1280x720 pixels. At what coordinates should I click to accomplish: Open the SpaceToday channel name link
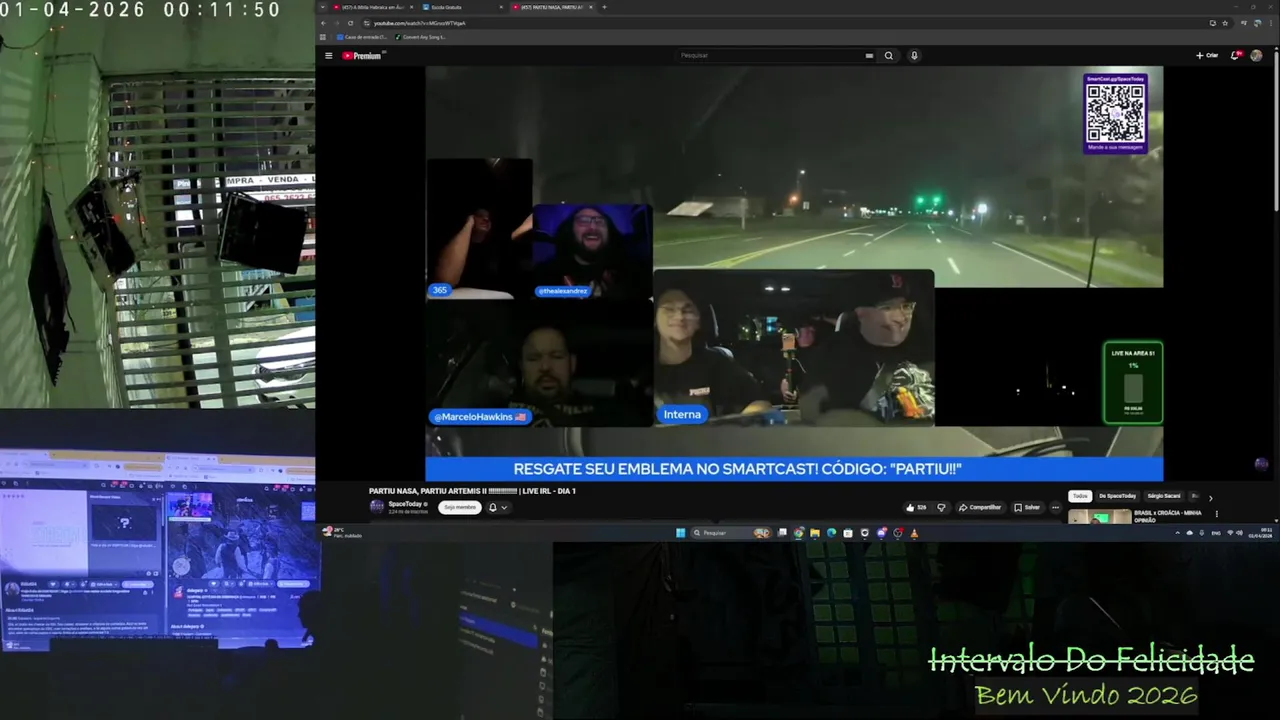[407, 504]
